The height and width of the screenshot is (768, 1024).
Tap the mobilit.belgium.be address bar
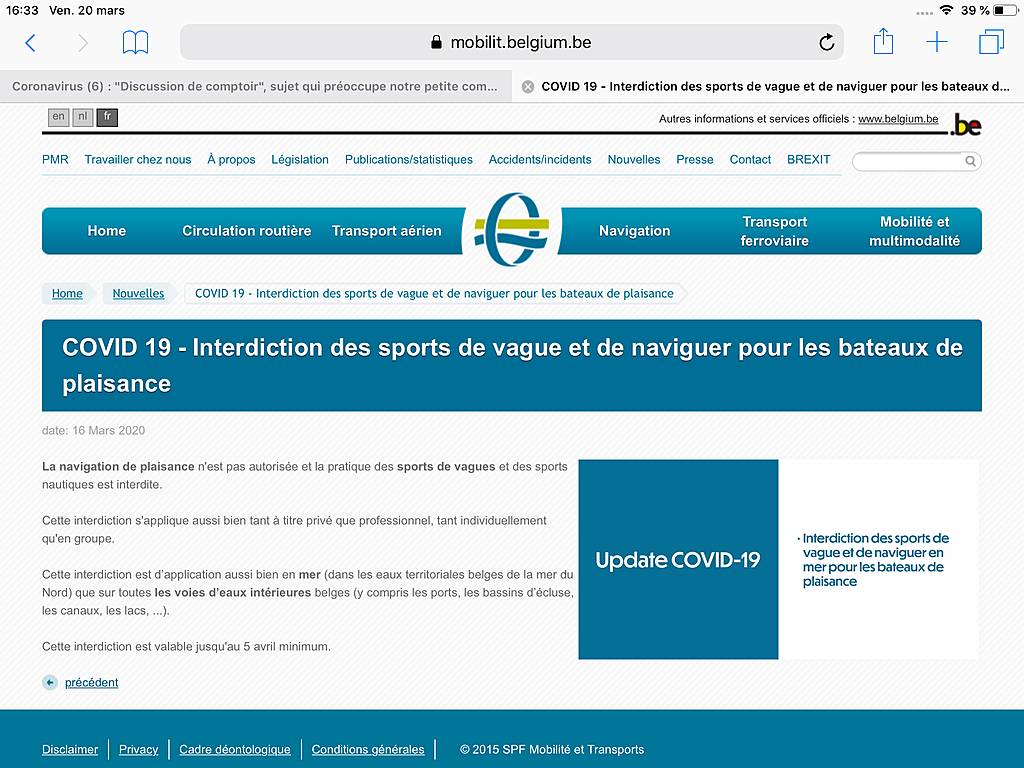tap(511, 42)
